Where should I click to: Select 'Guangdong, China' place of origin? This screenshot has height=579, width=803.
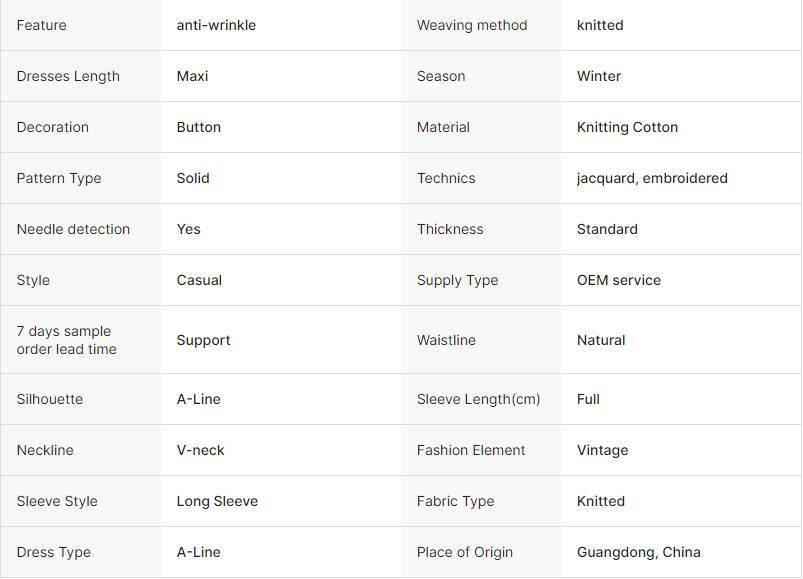(639, 552)
